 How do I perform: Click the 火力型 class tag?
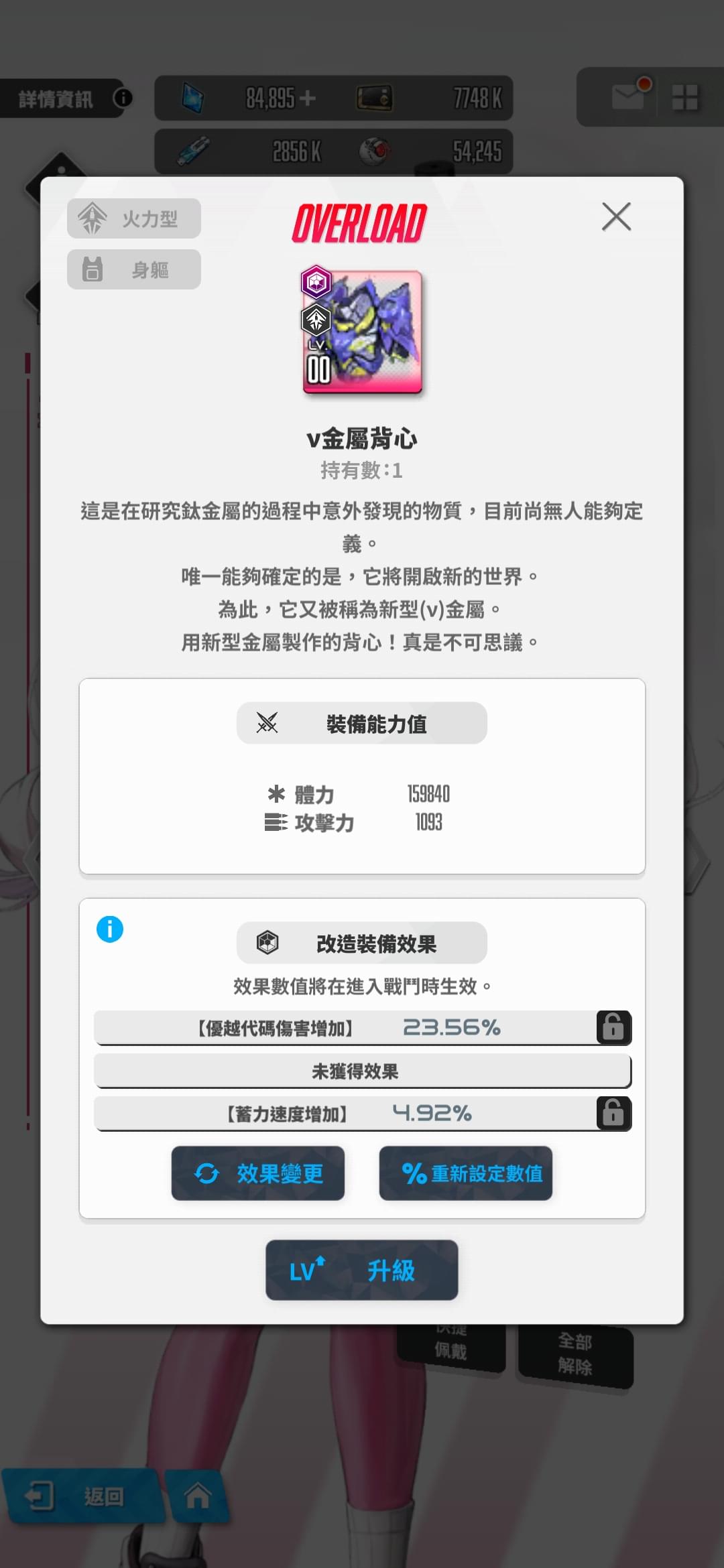point(134,218)
